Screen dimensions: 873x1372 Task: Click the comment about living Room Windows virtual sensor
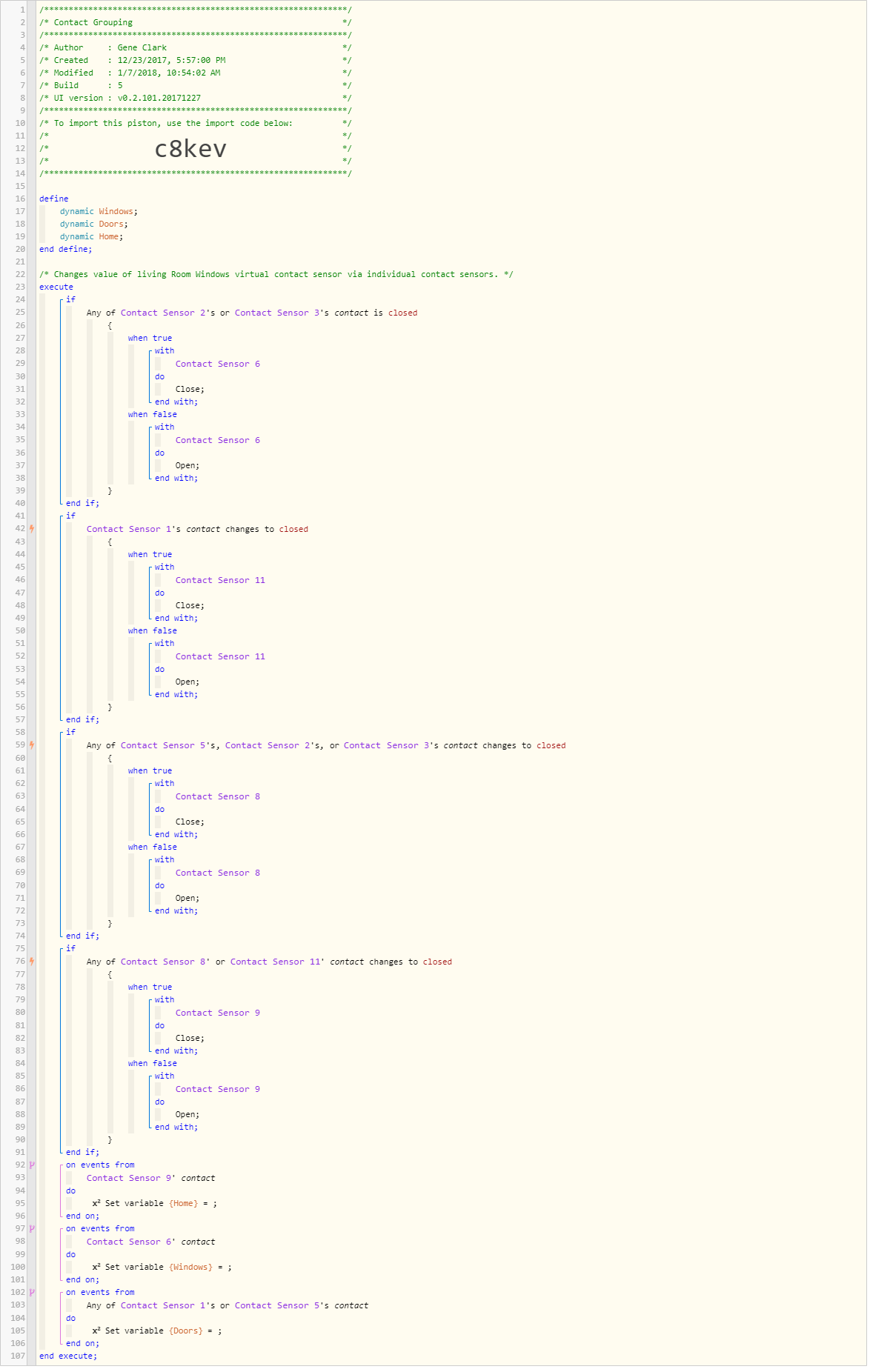(x=276, y=274)
